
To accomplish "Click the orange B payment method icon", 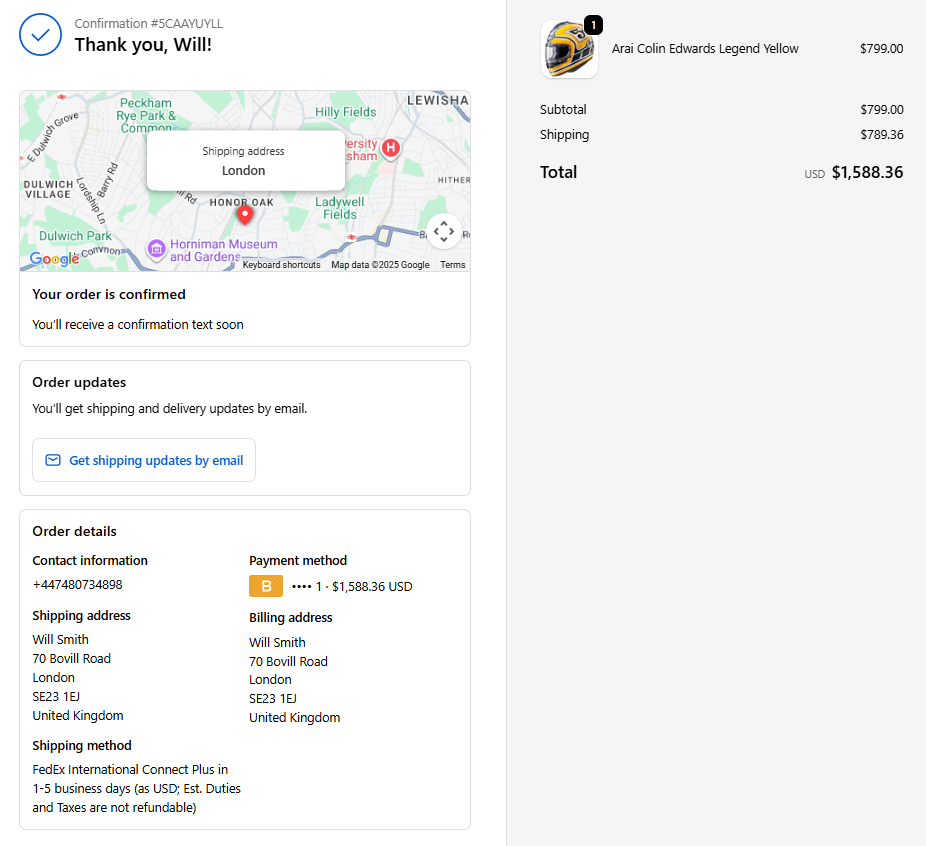I will [266, 587].
